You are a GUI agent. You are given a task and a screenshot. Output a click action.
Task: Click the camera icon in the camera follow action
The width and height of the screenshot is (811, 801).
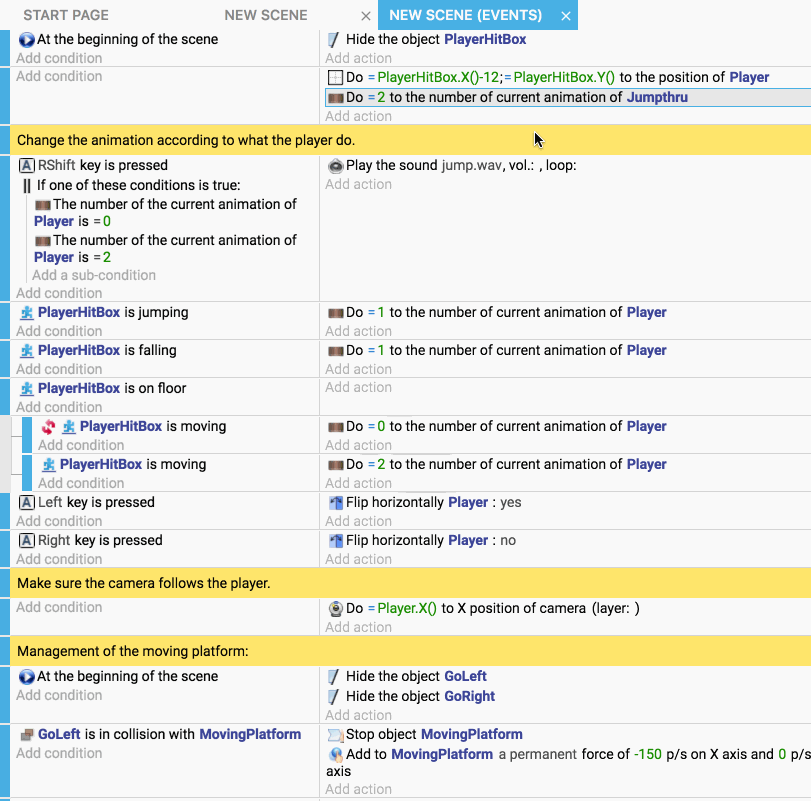(x=334, y=608)
